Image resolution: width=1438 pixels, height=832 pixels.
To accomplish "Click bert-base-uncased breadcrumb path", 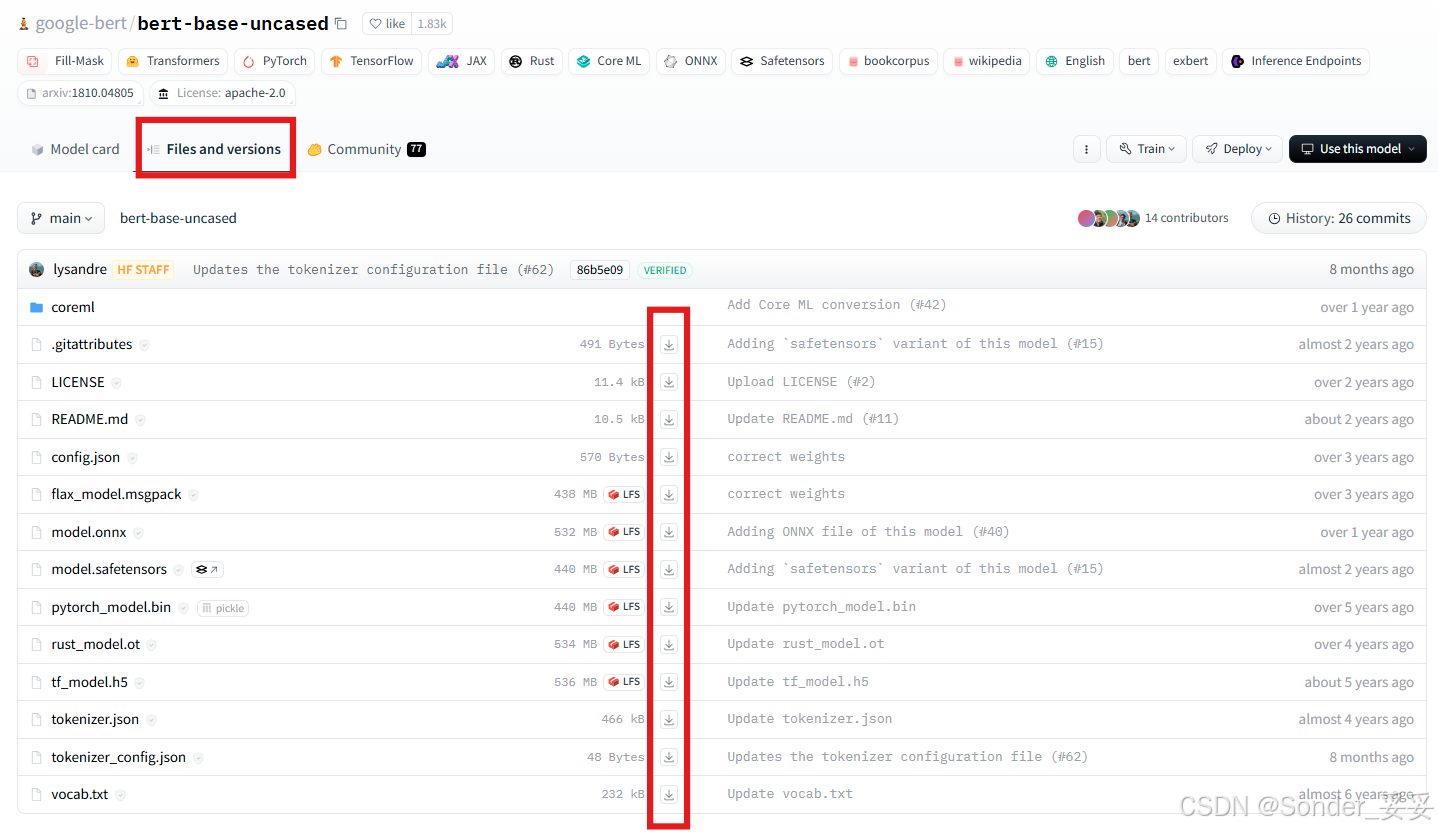I will 178,218.
